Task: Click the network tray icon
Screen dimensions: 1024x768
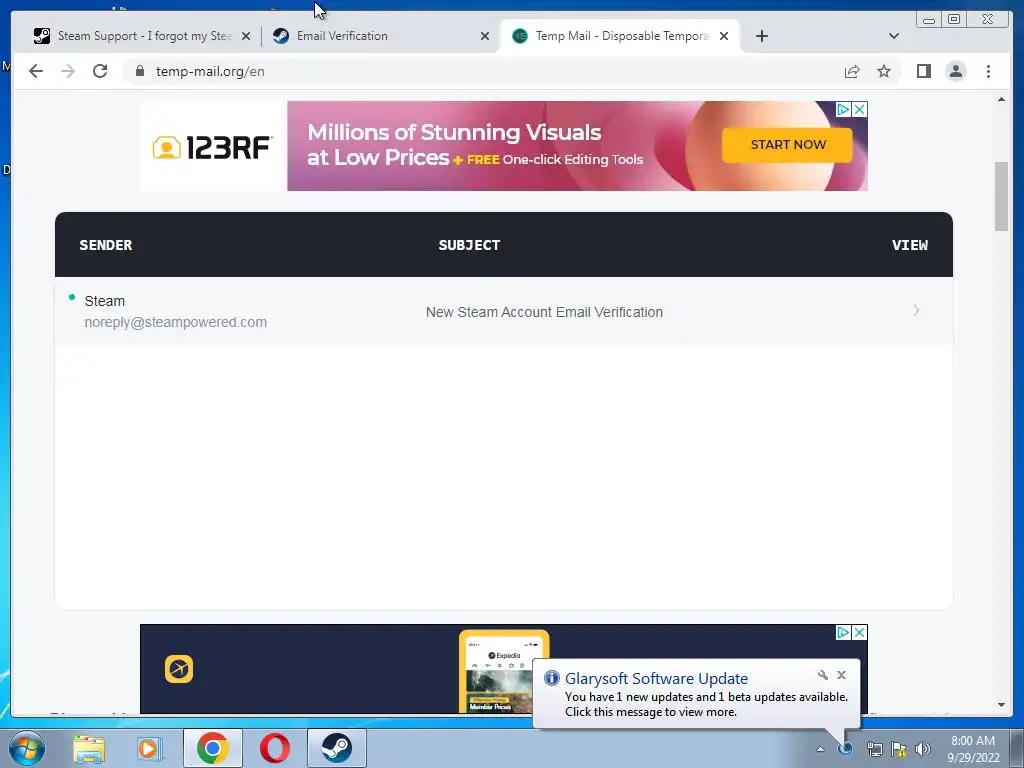Action: 874,749
